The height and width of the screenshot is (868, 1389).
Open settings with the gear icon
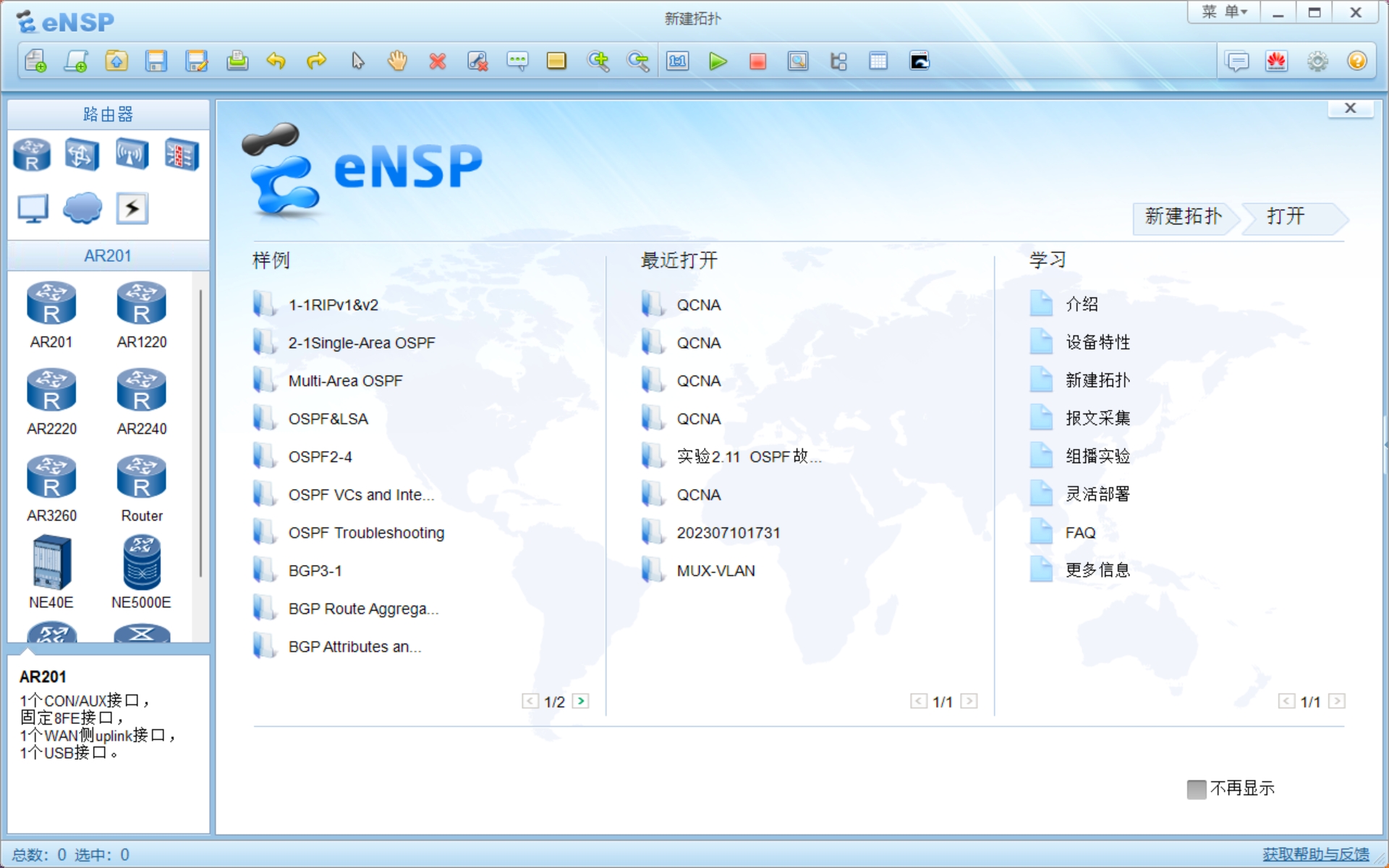click(1317, 61)
